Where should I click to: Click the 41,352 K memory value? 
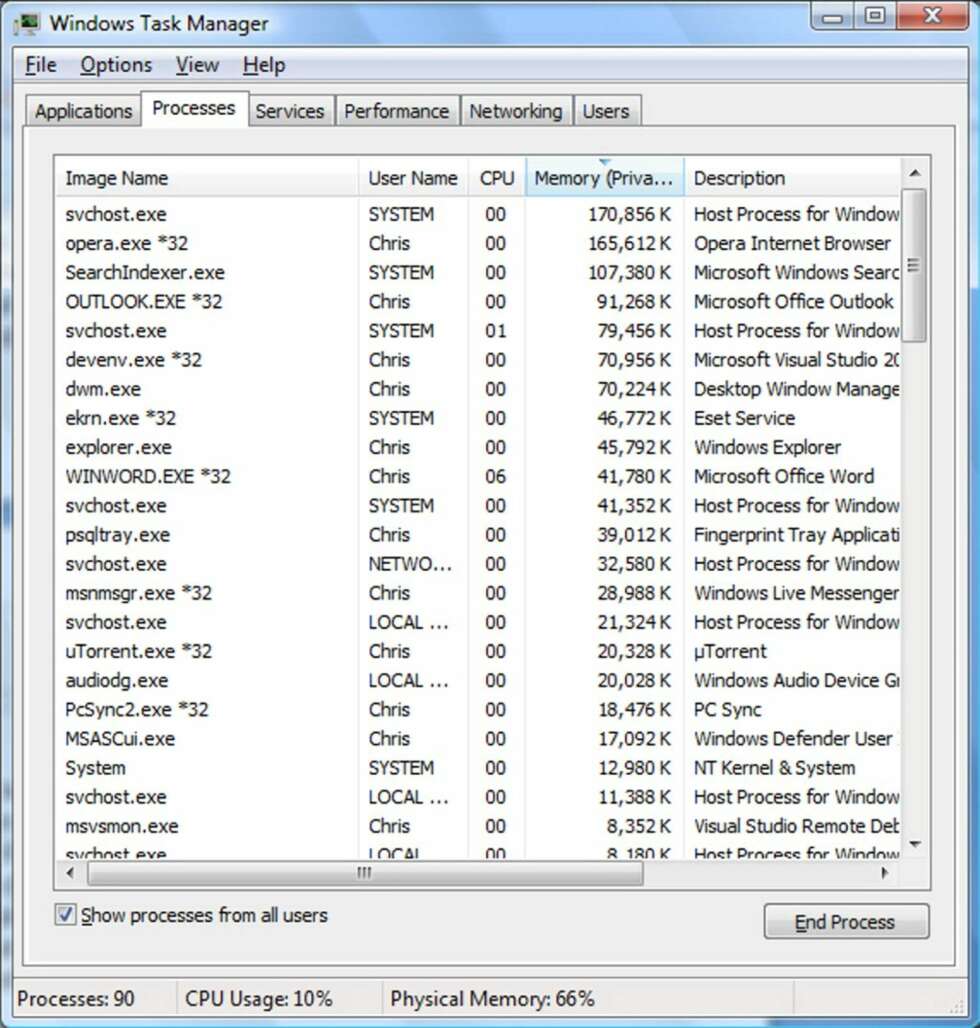pyautogui.click(x=634, y=505)
